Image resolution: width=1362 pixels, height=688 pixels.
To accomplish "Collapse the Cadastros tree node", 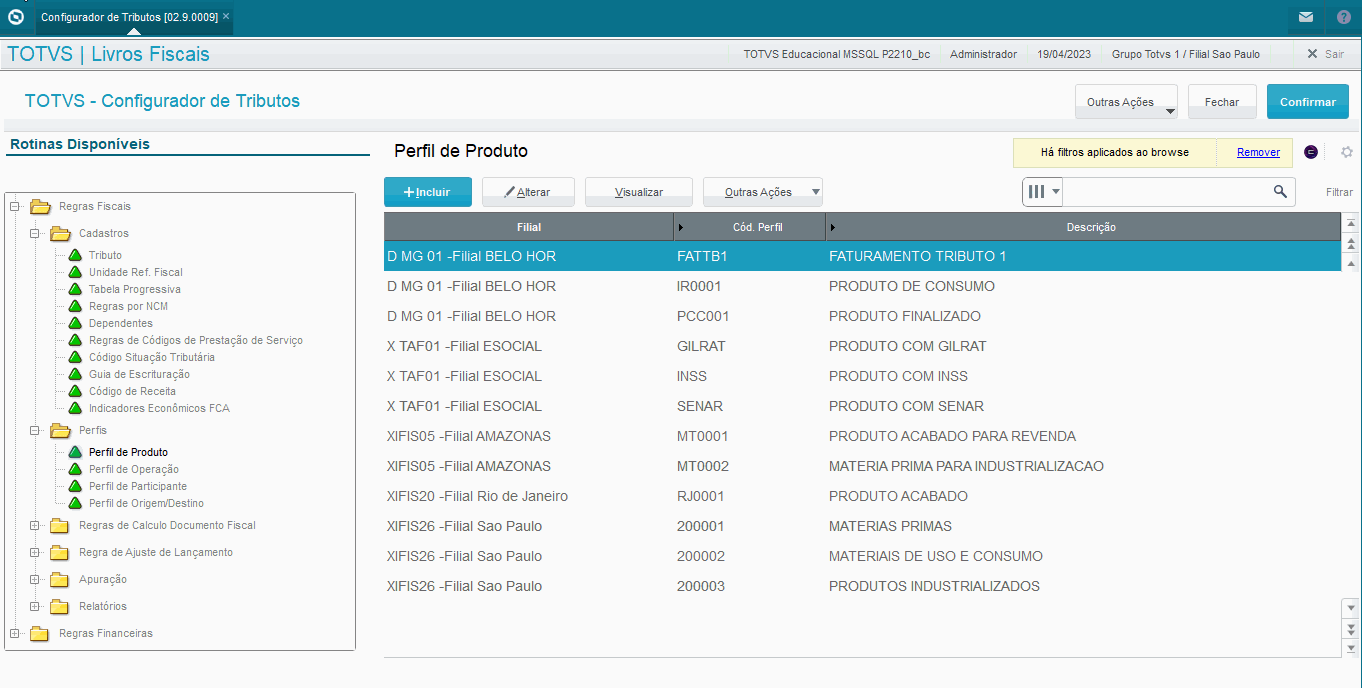I will pos(35,234).
